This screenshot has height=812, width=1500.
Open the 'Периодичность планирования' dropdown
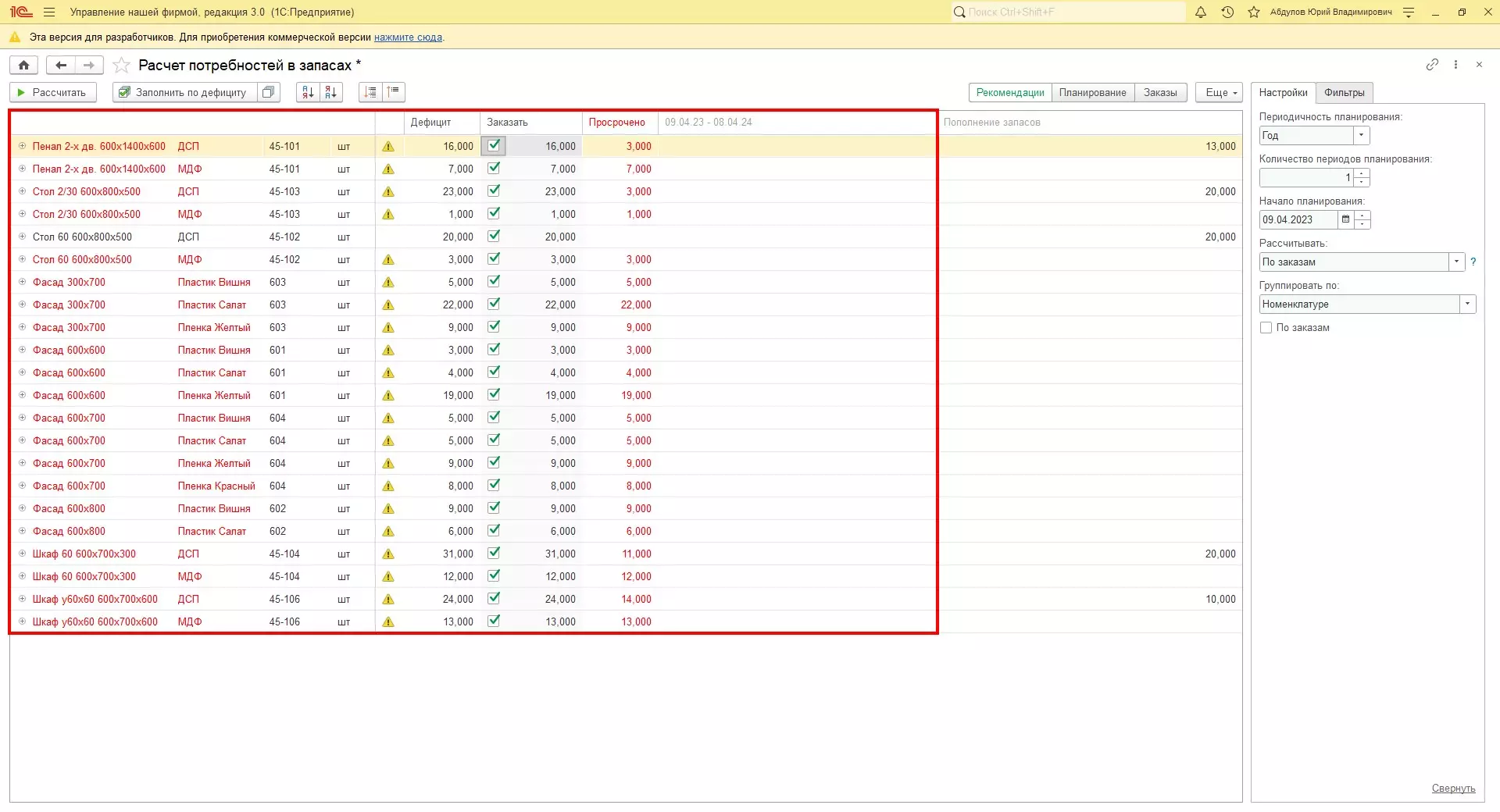point(1361,135)
